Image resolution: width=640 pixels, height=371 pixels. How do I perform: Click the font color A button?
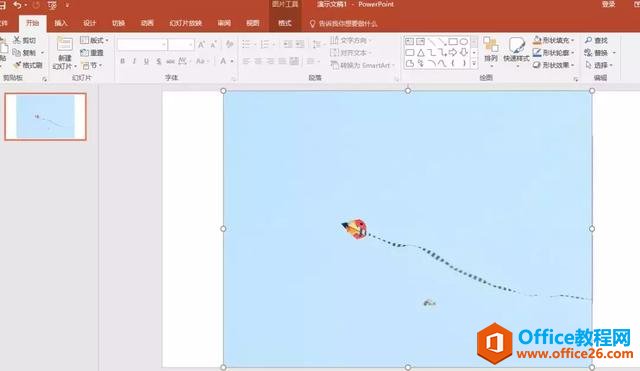click(x=223, y=61)
